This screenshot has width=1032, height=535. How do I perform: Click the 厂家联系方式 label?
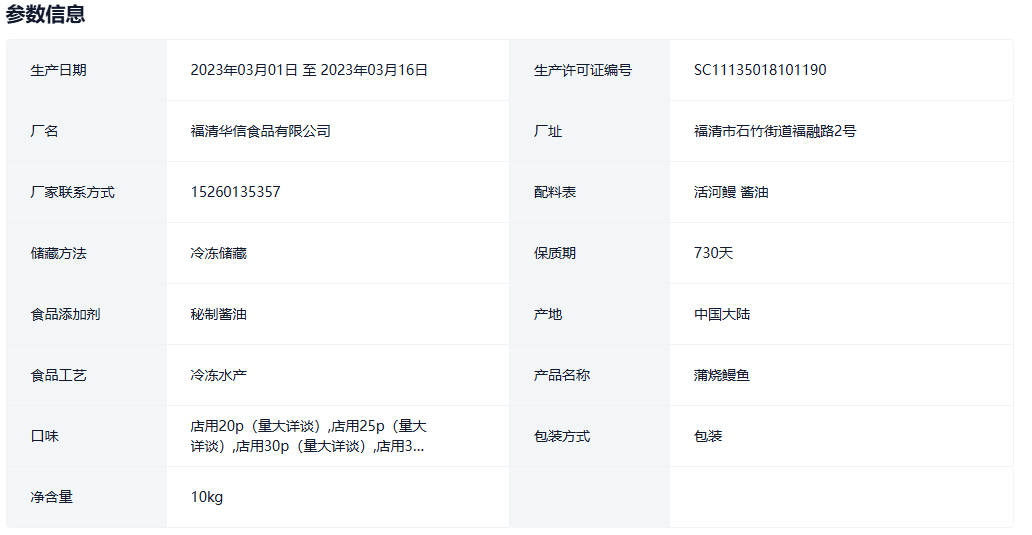[73, 192]
